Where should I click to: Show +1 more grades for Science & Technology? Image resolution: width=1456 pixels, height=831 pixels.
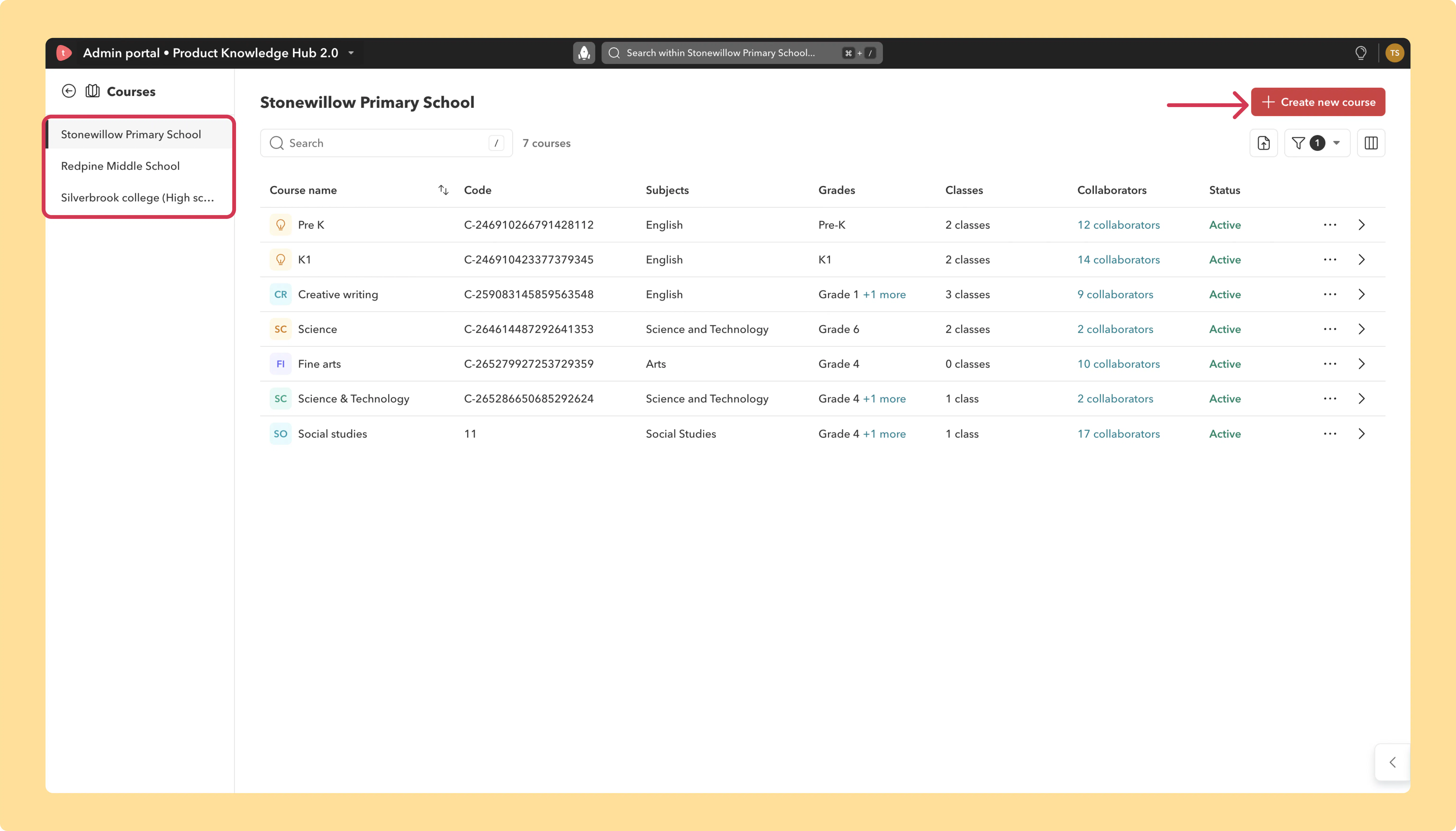tap(884, 399)
